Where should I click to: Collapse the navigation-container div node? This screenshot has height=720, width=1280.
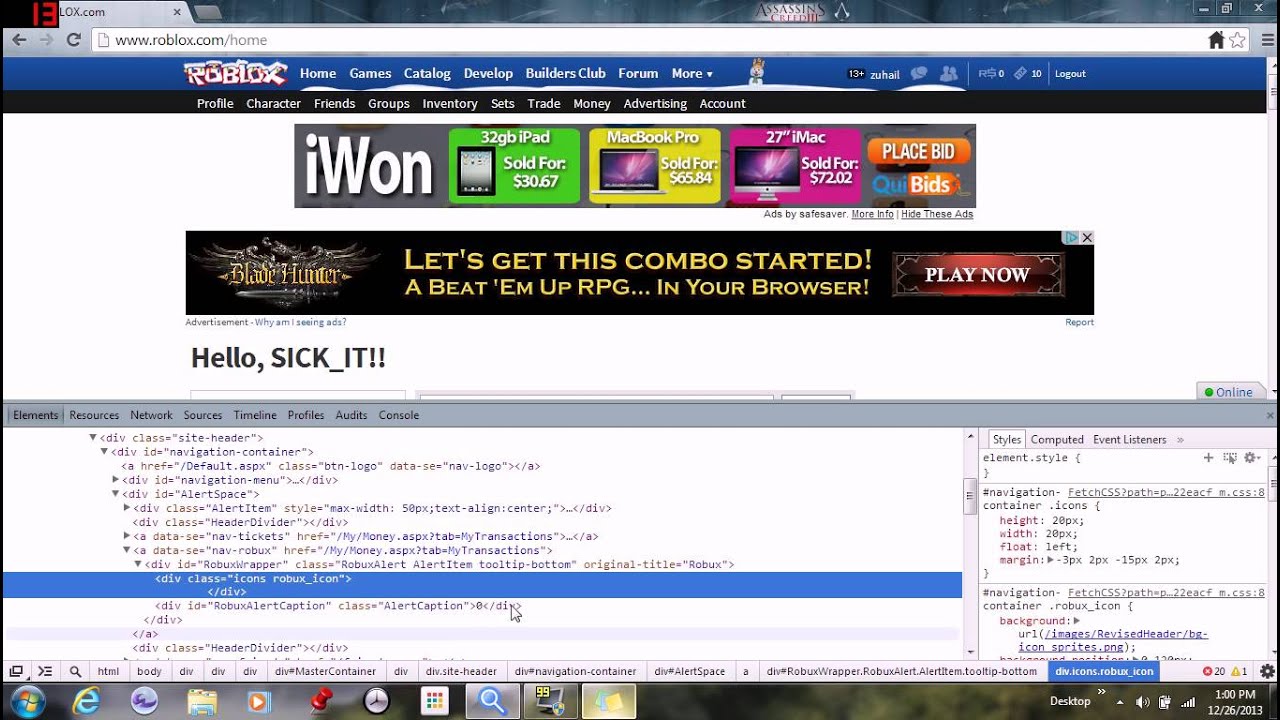pos(104,452)
